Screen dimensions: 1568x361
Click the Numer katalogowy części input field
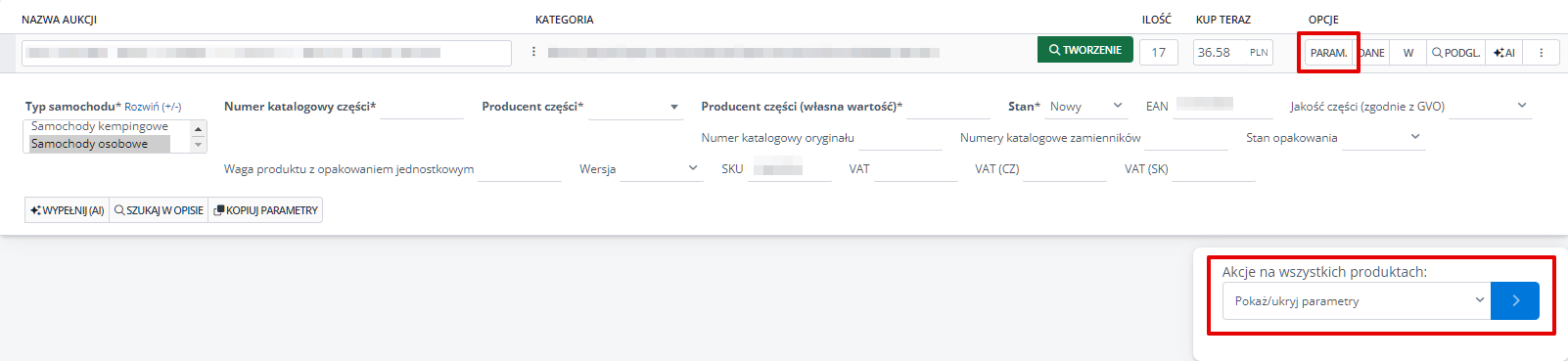(422, 107)
